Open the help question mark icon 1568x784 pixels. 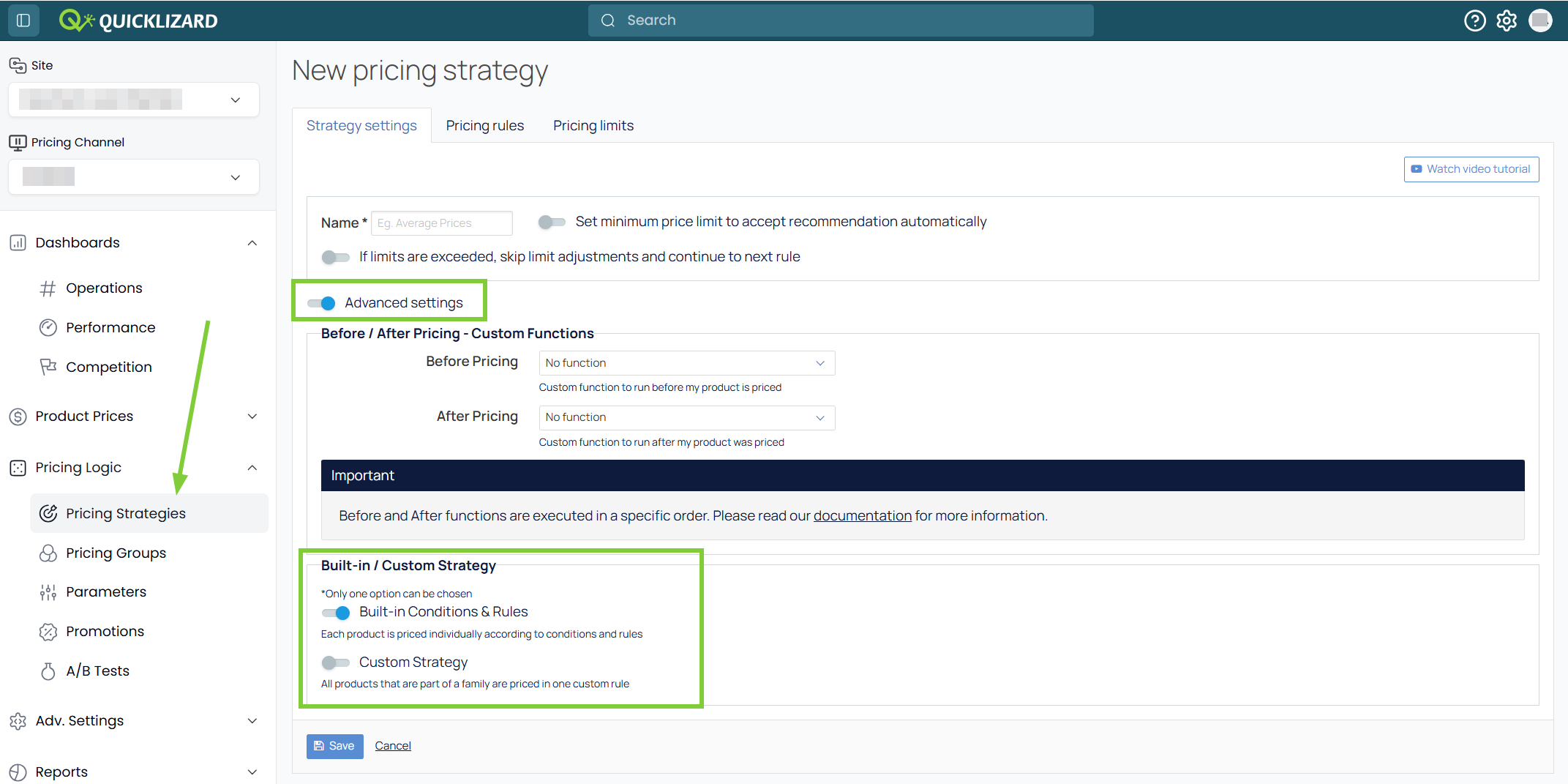1475,20
